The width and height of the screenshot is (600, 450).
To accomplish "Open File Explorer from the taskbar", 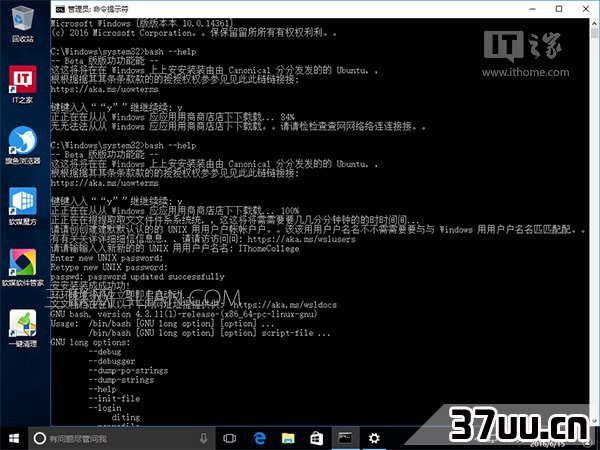I will point(288,438).
